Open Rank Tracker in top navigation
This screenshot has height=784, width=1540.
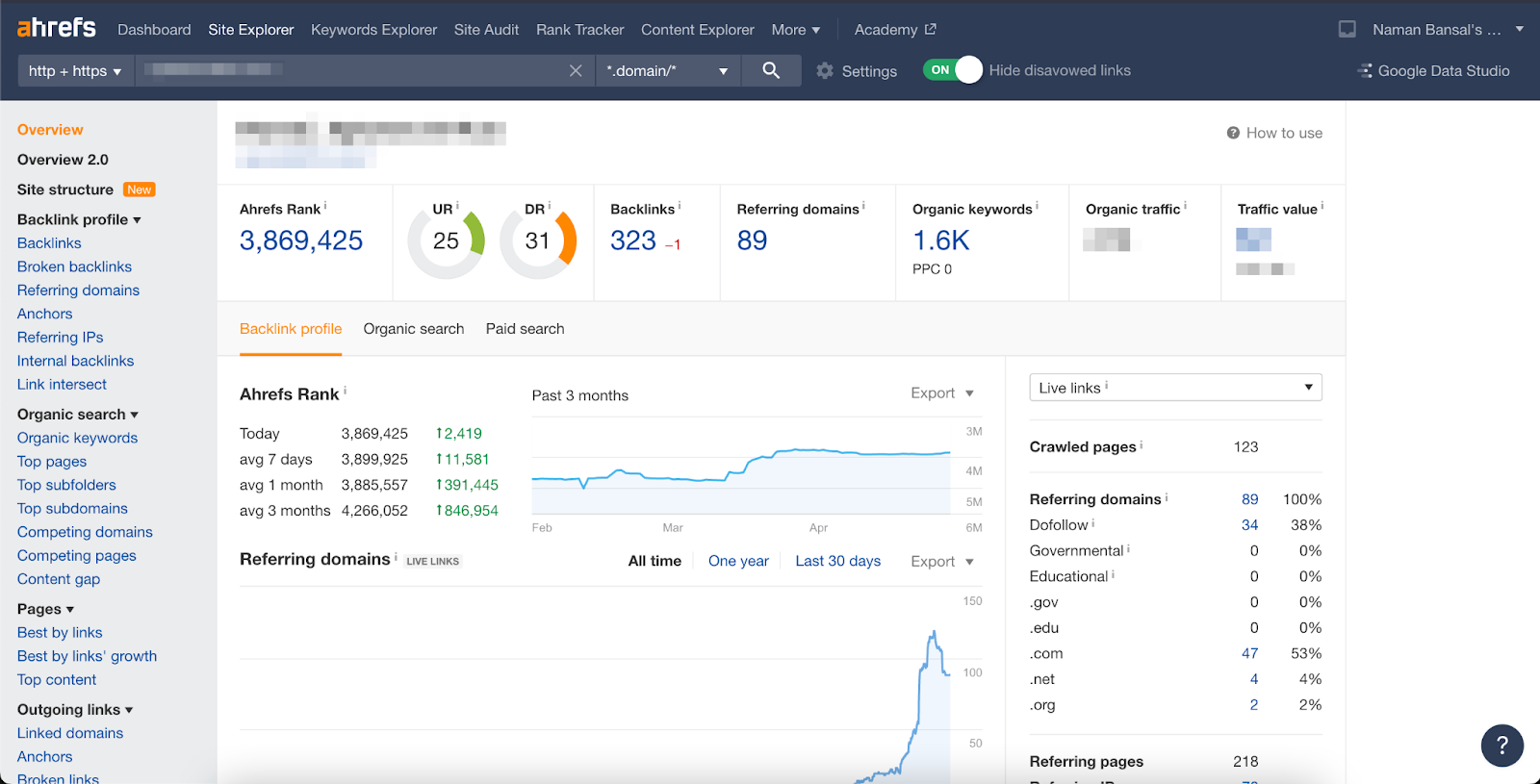click(x=579, y=30)
